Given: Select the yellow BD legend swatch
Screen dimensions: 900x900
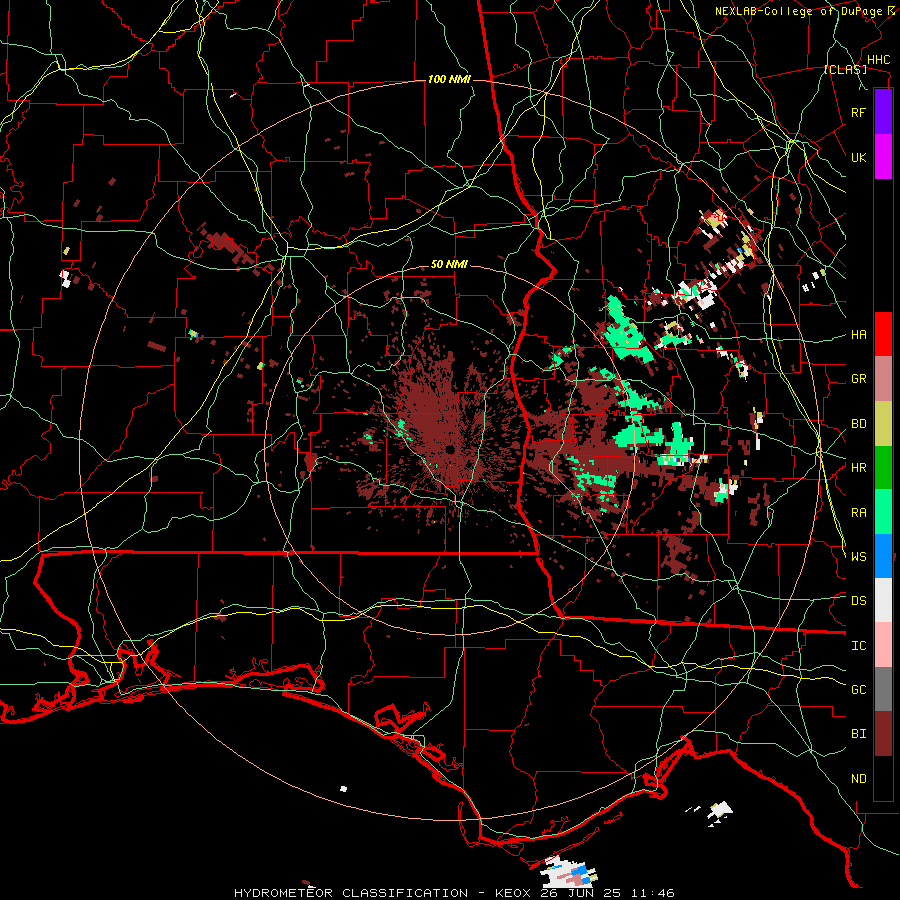Looking at the screenshot, I should tap(883, 424).
